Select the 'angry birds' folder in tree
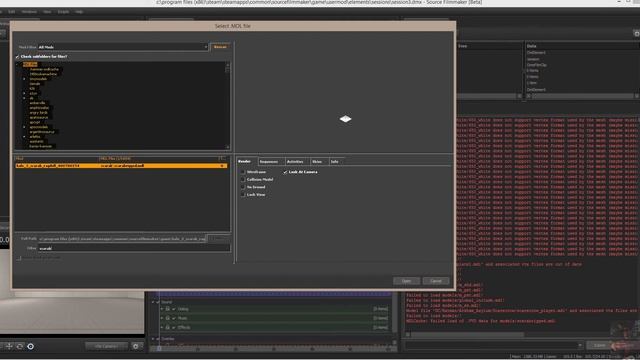 click(39, 113)
